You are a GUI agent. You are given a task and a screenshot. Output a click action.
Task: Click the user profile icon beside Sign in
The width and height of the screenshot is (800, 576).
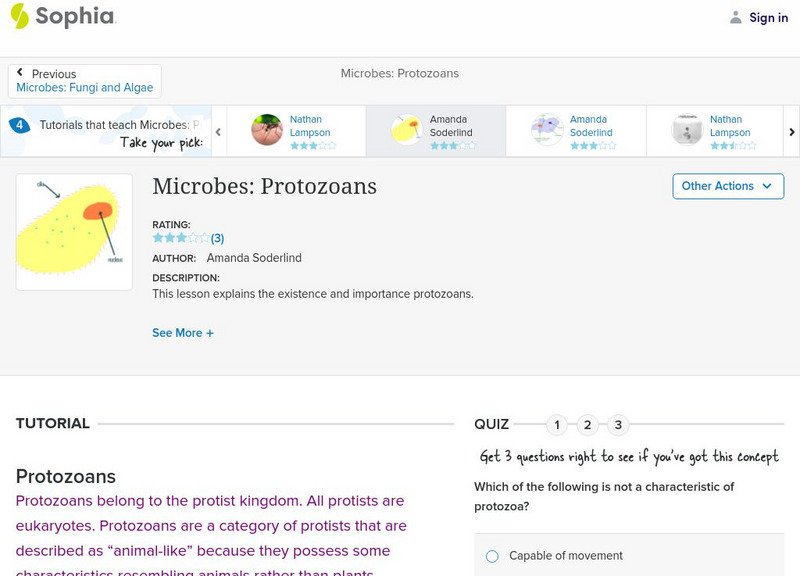(736, 17)
